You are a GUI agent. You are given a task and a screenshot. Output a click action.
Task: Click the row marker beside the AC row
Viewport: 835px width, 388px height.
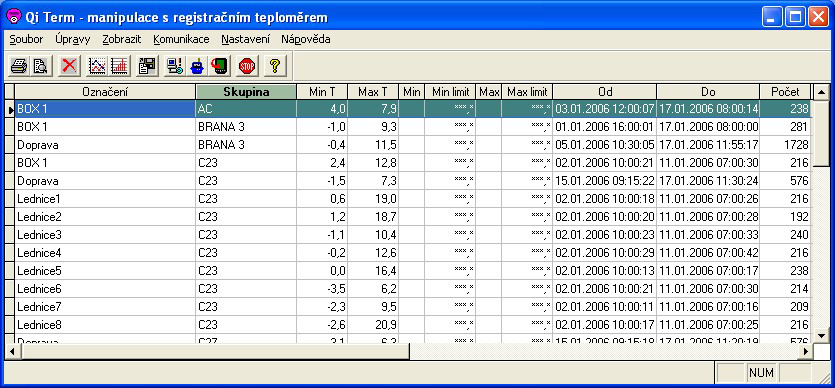(10, 109)
